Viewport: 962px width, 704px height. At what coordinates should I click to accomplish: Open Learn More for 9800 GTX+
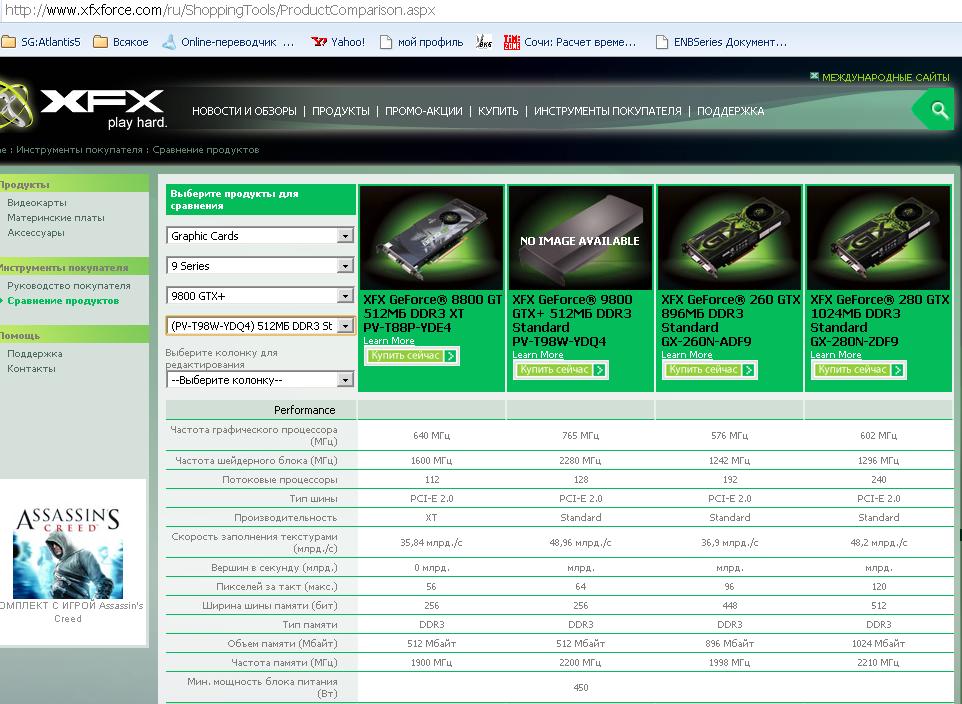537,355
